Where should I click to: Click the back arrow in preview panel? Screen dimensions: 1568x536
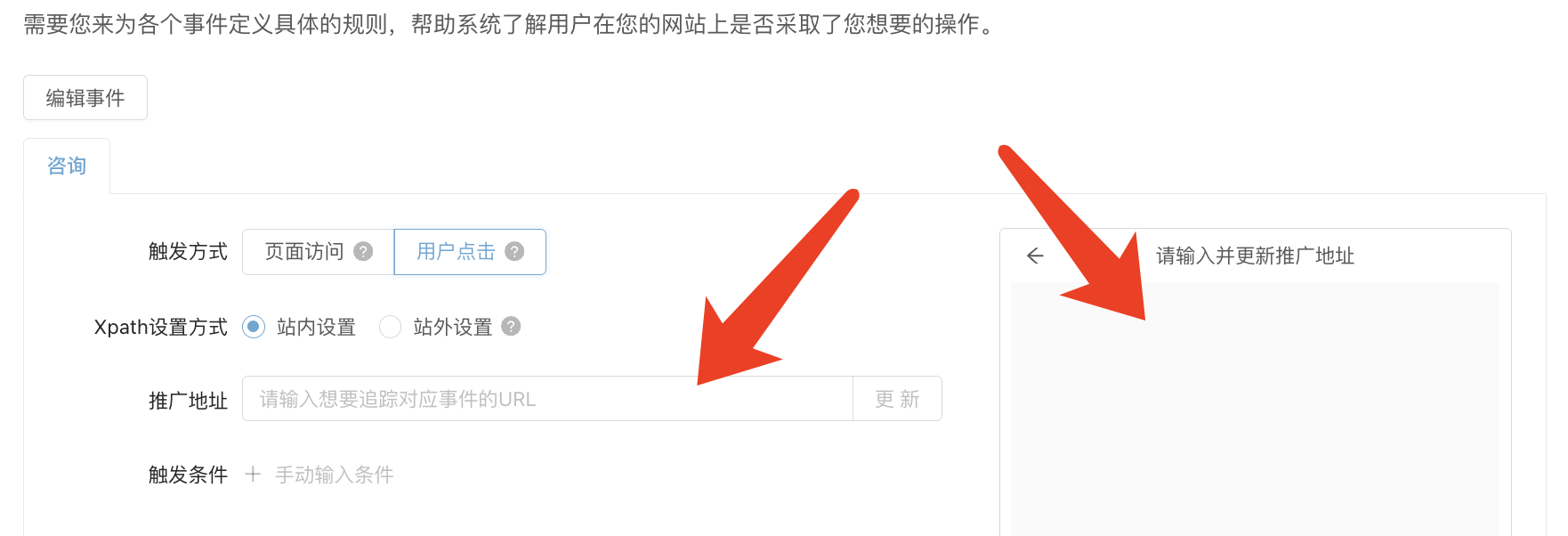tap(1035, 256)
